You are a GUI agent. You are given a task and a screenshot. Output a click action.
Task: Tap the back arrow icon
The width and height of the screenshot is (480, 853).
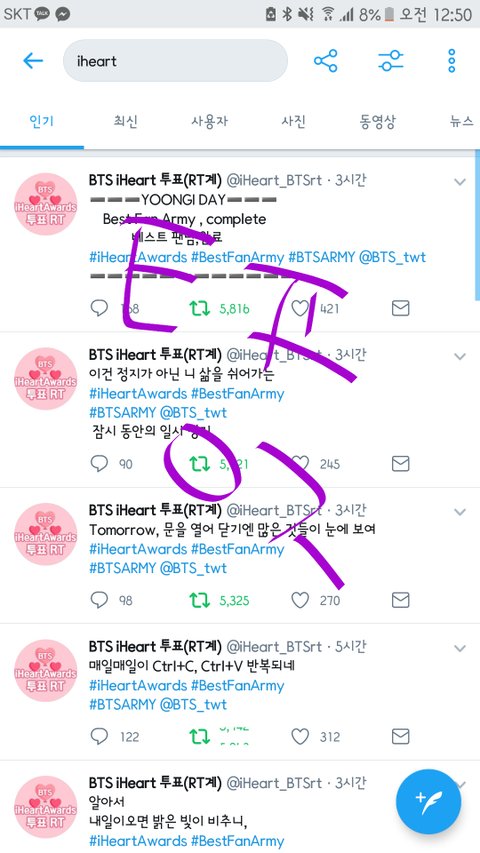33,61
